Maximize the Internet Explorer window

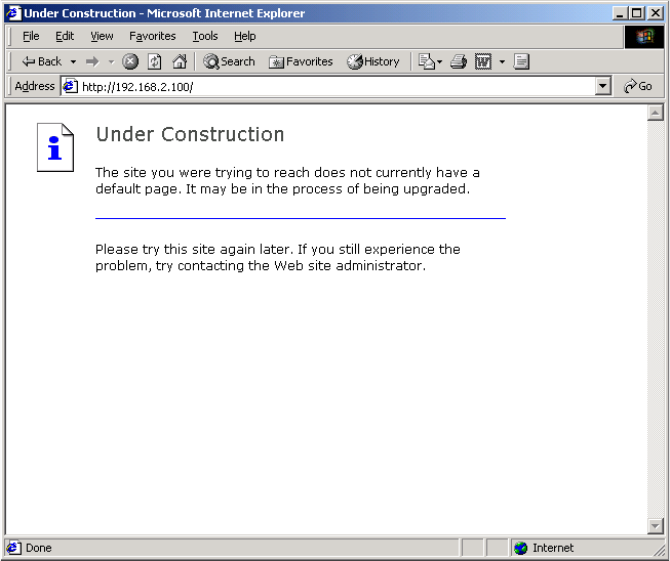point(636,13)
